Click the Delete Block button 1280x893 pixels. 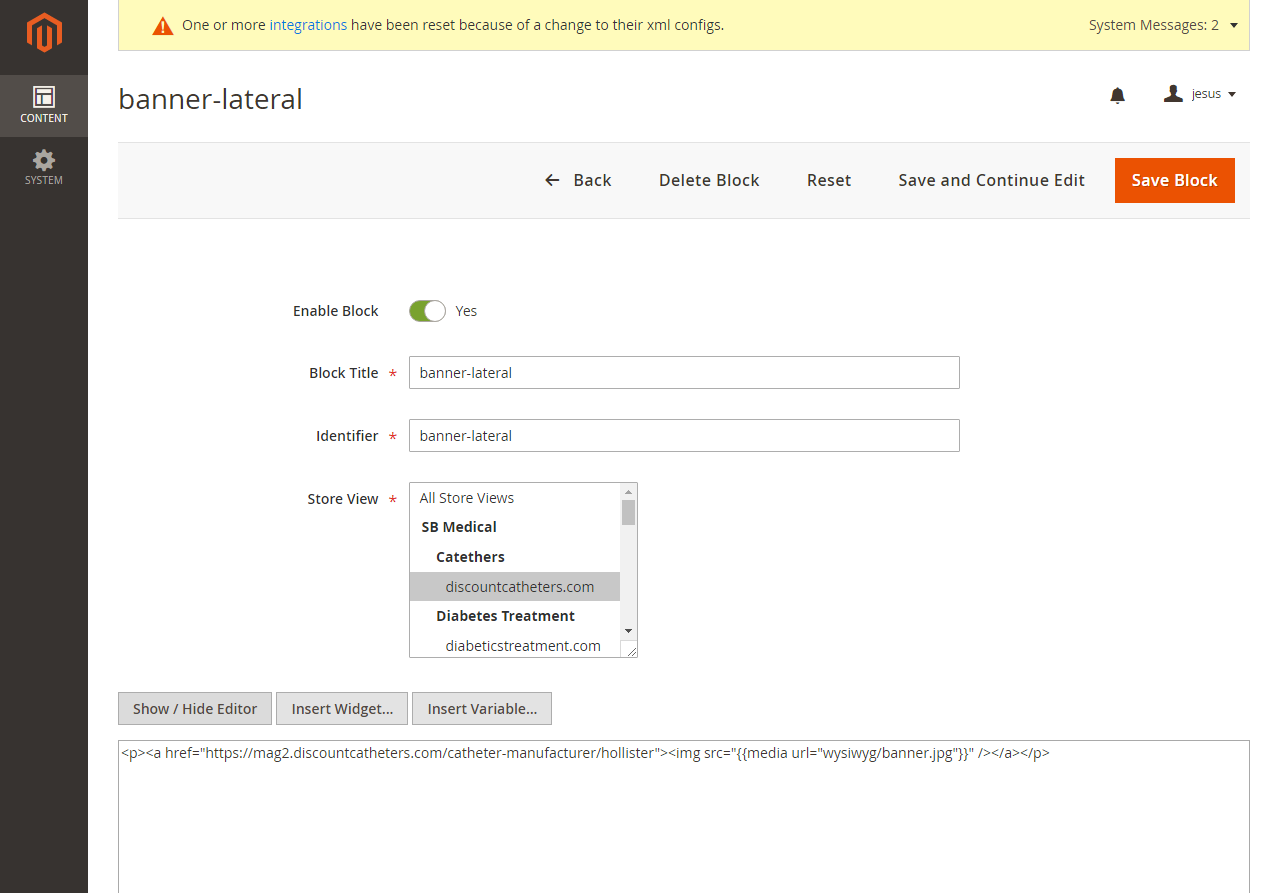coord(709,180)
